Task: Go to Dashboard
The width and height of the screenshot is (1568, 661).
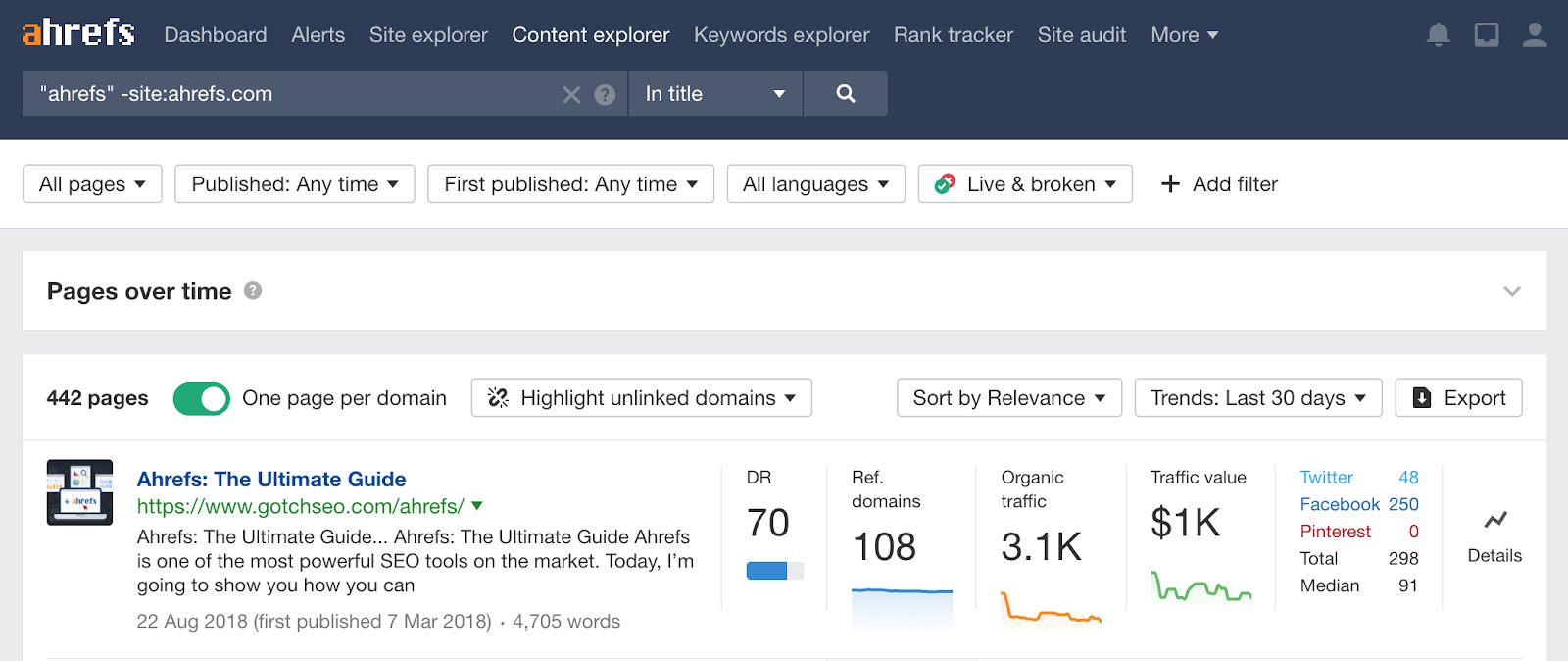Action: pos(216,35)
